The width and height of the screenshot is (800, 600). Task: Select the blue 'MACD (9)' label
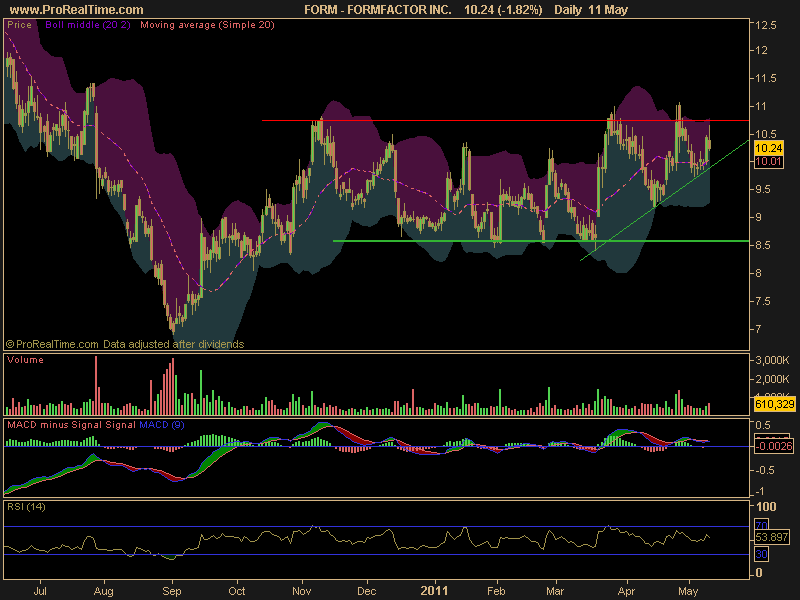point(162,424)
